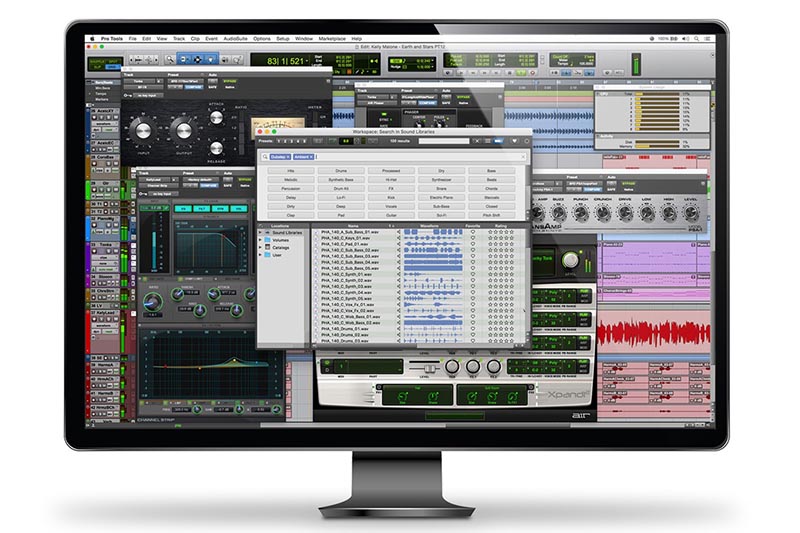This screenshot has height=533, width=800.
Task: Preview PHA_140_C_Keys_01.wav with its speaker icon
Action: [399, 238]
